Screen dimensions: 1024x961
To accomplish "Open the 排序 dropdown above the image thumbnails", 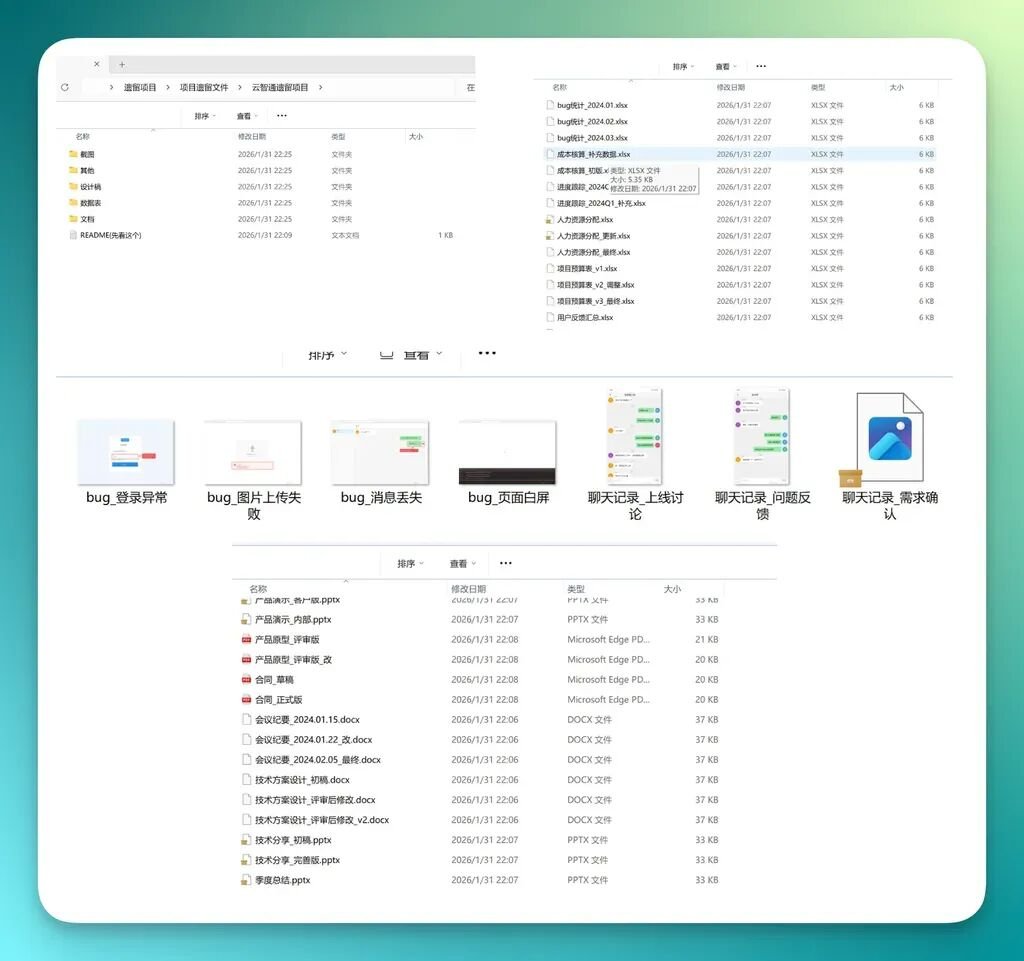I will pyautogui.click(x=327, y=354).
